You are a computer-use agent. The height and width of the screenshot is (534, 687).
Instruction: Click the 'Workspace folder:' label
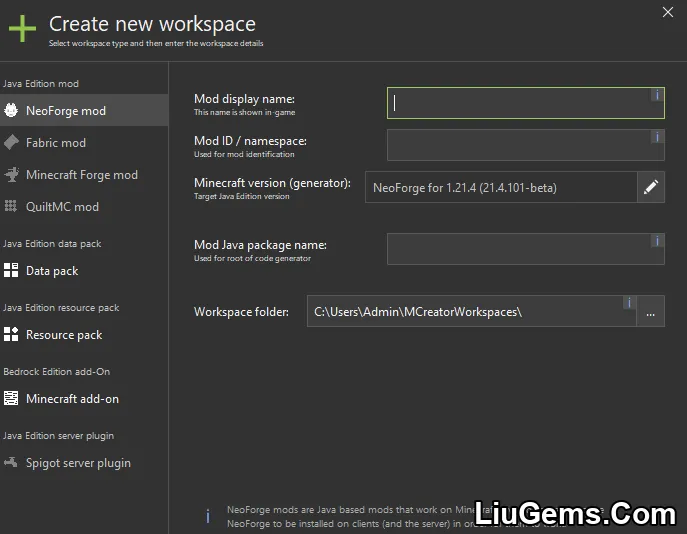click(241, 312)
